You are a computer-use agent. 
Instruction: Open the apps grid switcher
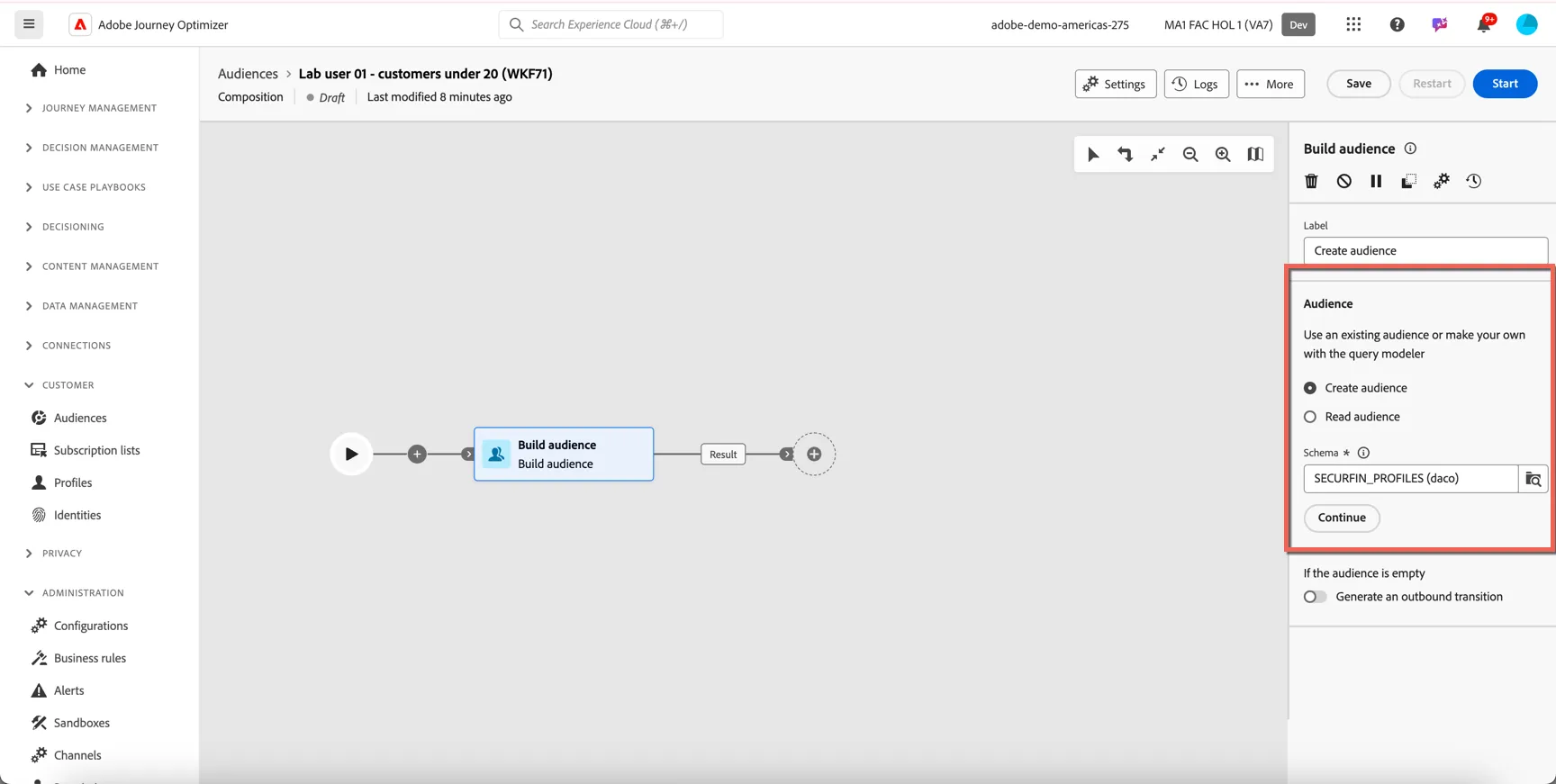(1353, 24)
